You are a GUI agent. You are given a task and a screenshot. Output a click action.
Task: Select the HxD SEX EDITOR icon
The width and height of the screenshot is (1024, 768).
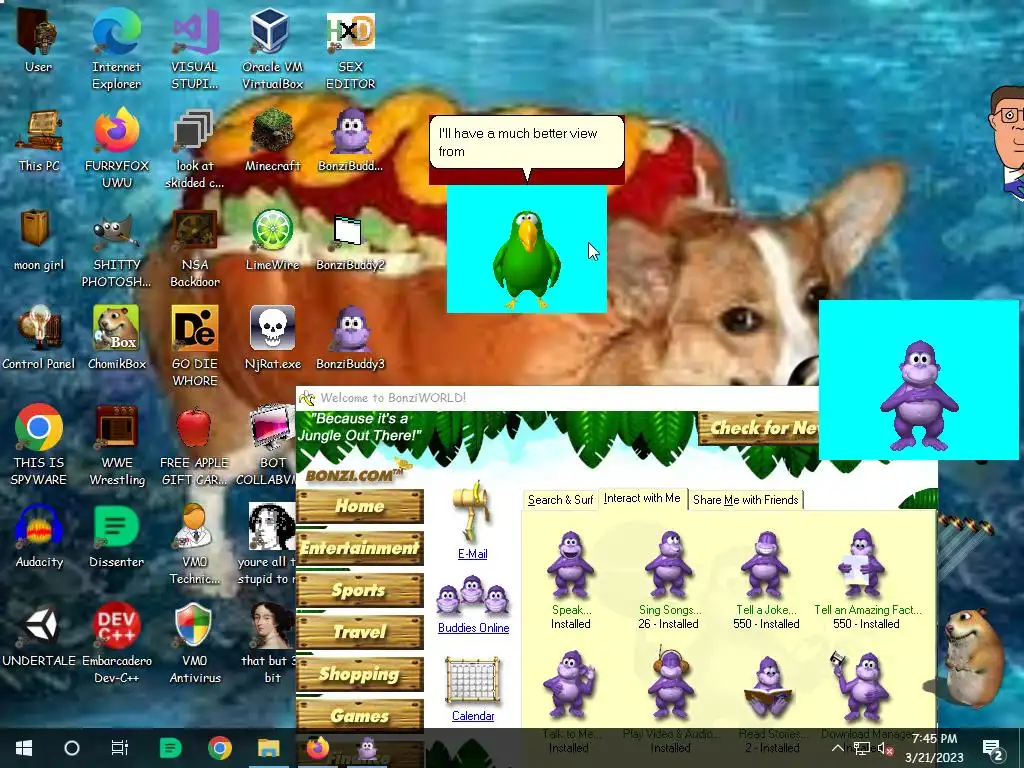click(x=351, y=49)
